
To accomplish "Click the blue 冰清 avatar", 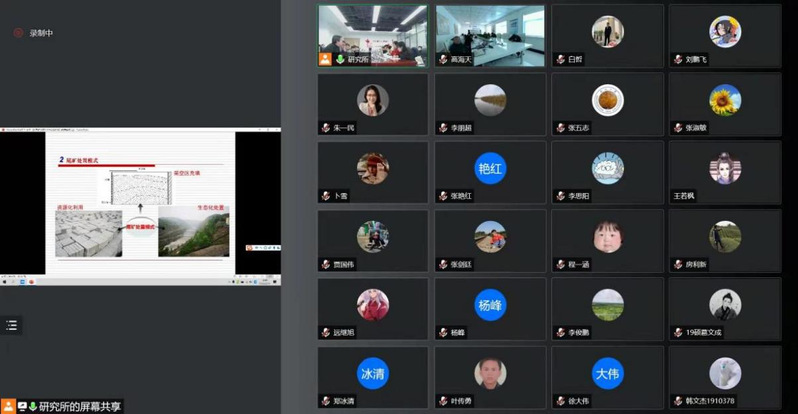I will pyautogui.click(x=373, y=373).
